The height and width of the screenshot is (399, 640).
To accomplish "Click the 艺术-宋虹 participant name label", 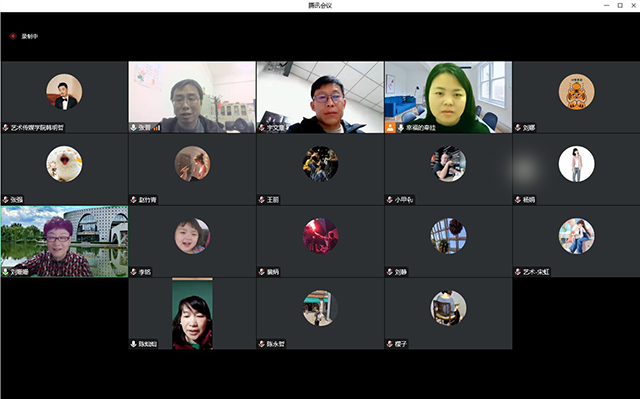I will (x=536, y=272).
